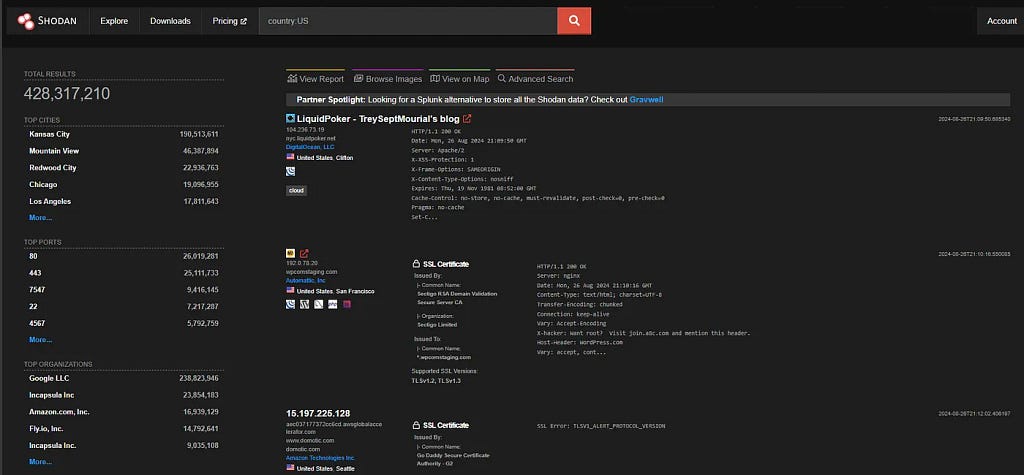Follow the Gravwell partner link

pyautogui.click(x=647, y=99)
